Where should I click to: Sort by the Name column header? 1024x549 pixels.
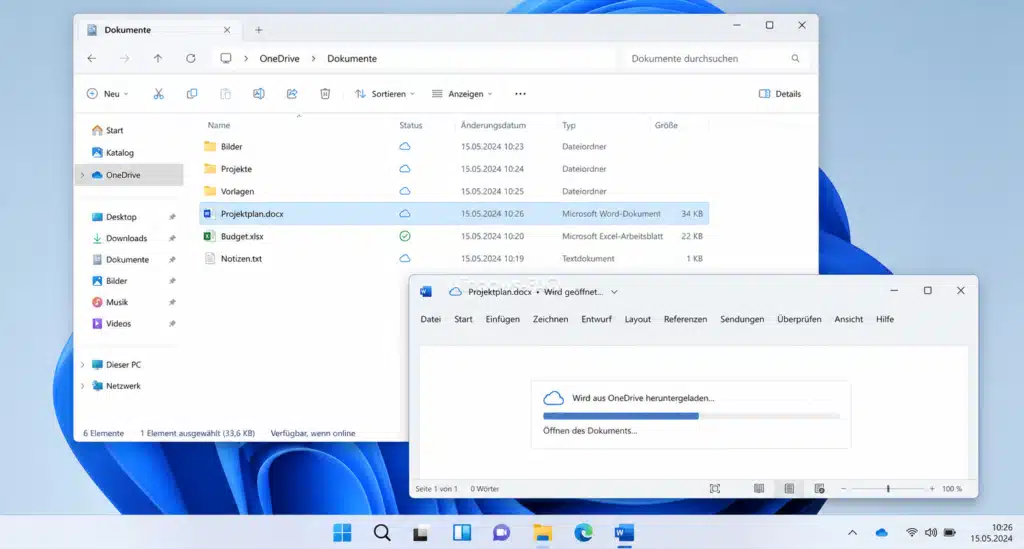[219, 125]
